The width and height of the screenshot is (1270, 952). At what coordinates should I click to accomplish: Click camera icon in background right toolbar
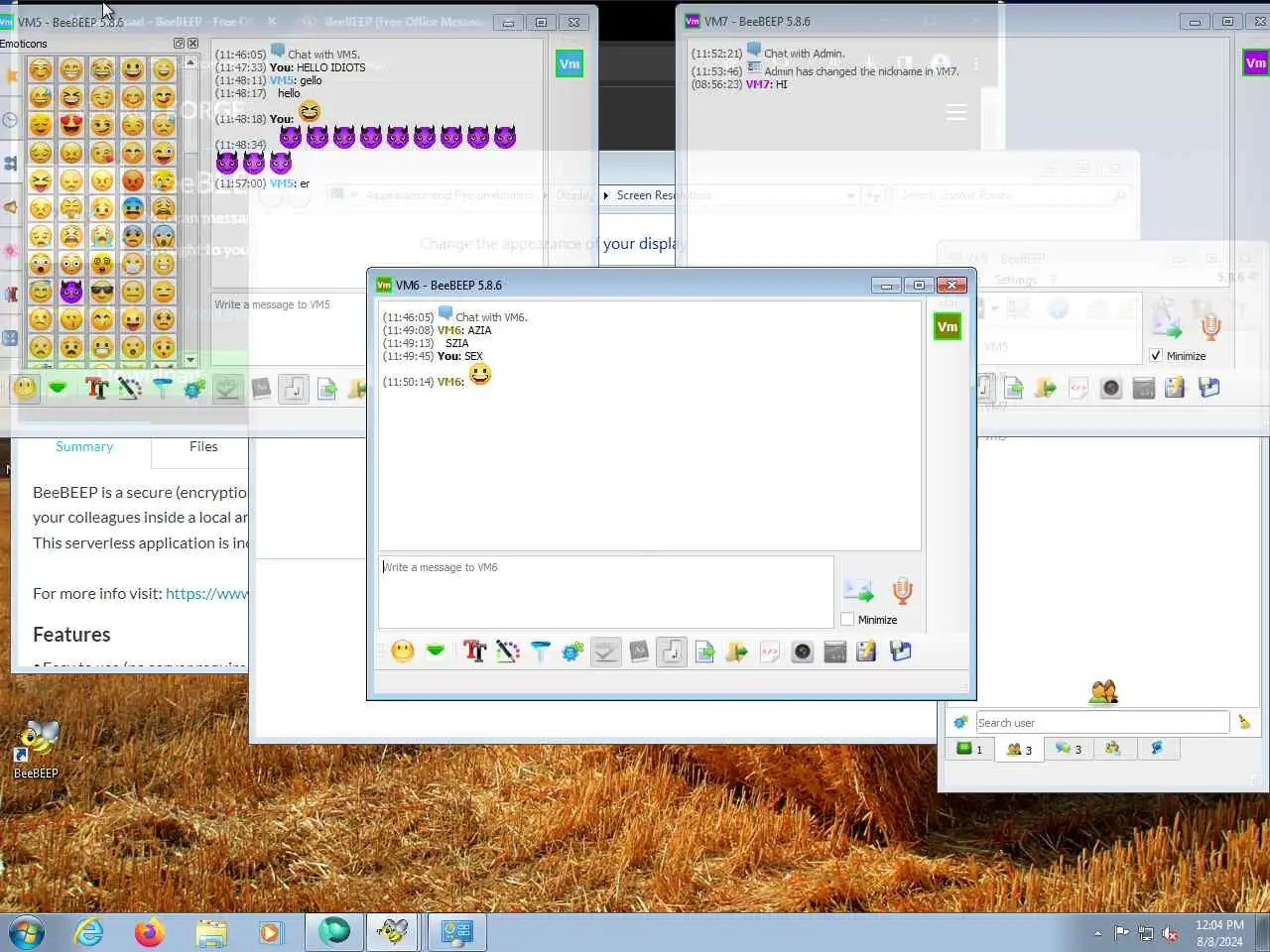click(x=1111, y=388)
